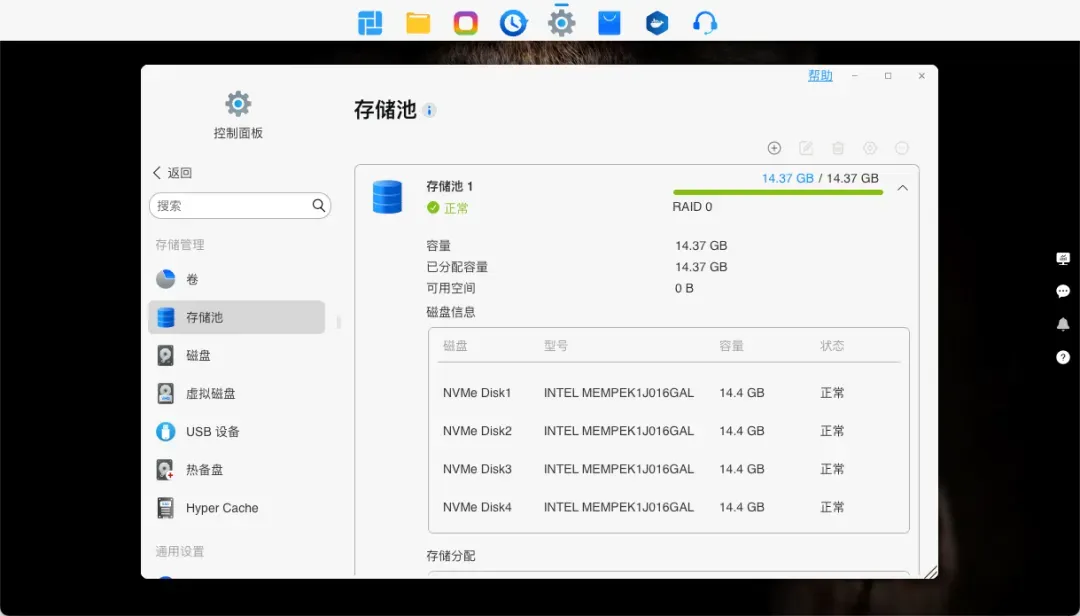Open the chat message icon on the right edge
1080x616 pixels.
point(1063,291)
